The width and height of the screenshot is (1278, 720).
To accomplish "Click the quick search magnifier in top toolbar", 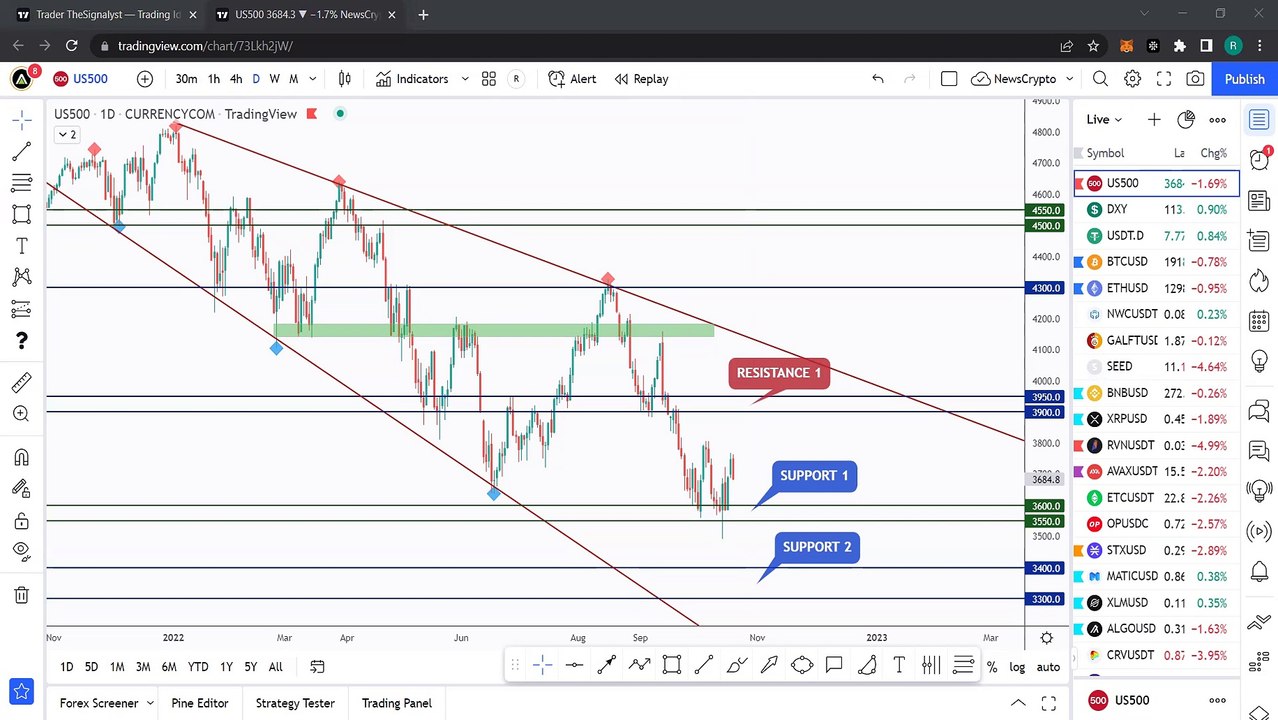I will (x=1100, y=79).
